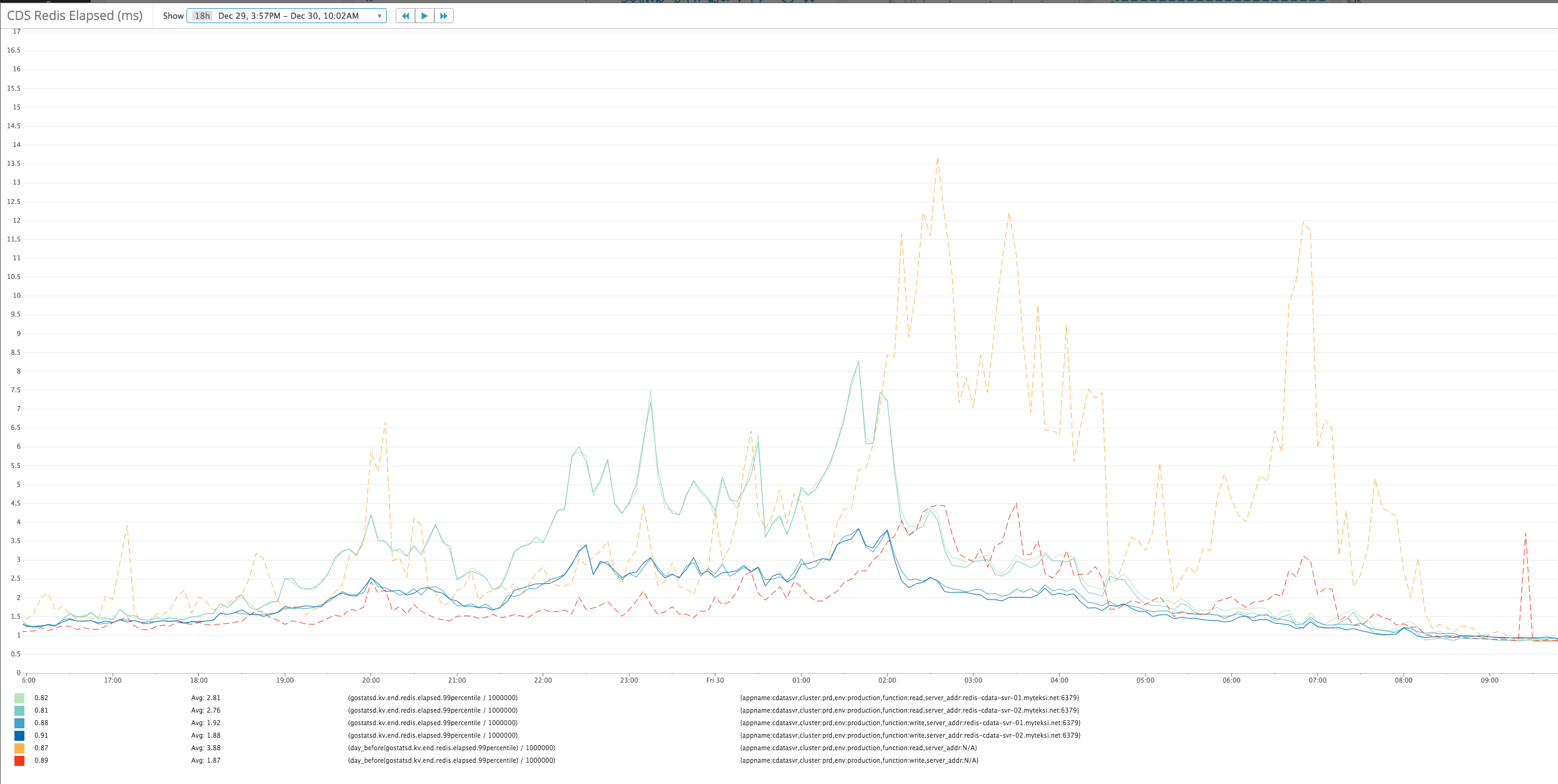Click the Avg: 3.88 legend value
The width and height of the screenshot is (1558, 784).
206,748
